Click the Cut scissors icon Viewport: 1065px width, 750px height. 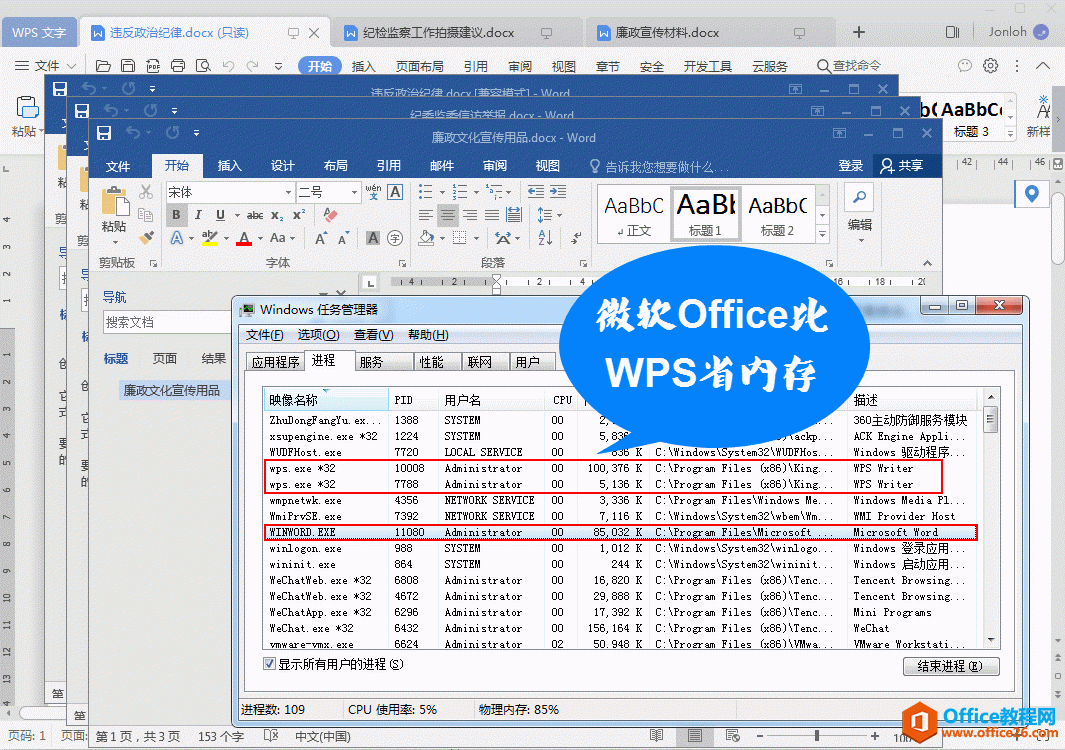146,193
